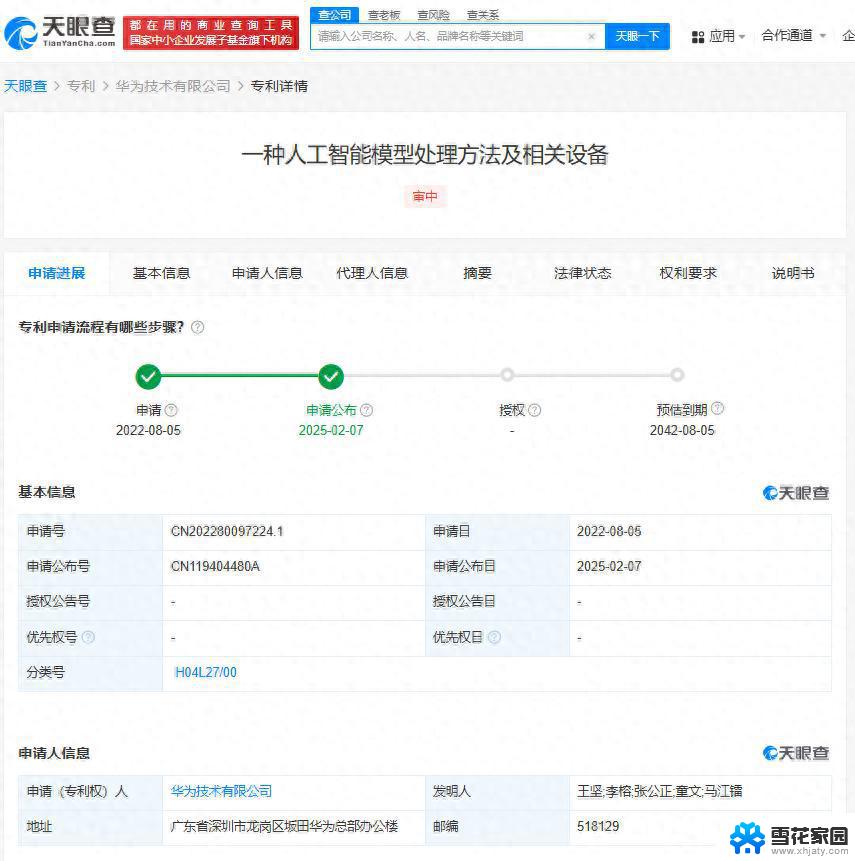The width and height of the screenshot is (855, 861).
Task: Select the 查风险 search tab
Action: 433,15
